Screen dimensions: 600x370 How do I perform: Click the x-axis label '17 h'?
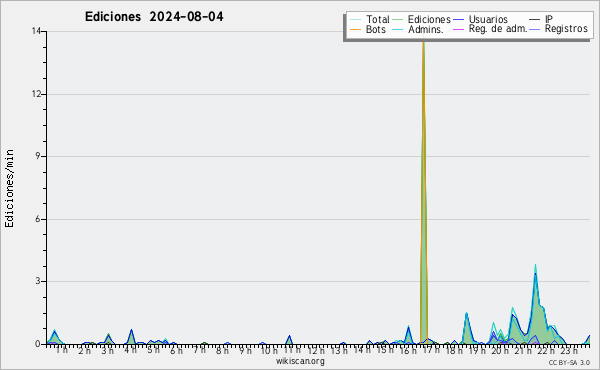tap(431, 350)
